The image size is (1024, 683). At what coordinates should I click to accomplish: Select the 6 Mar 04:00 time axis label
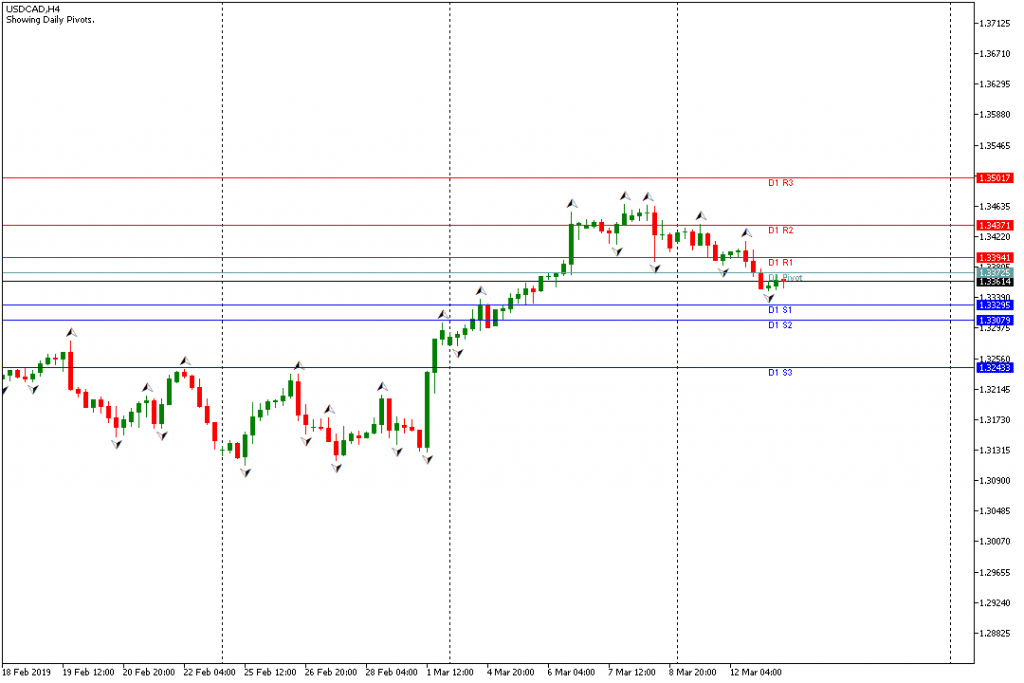point(570,672)
